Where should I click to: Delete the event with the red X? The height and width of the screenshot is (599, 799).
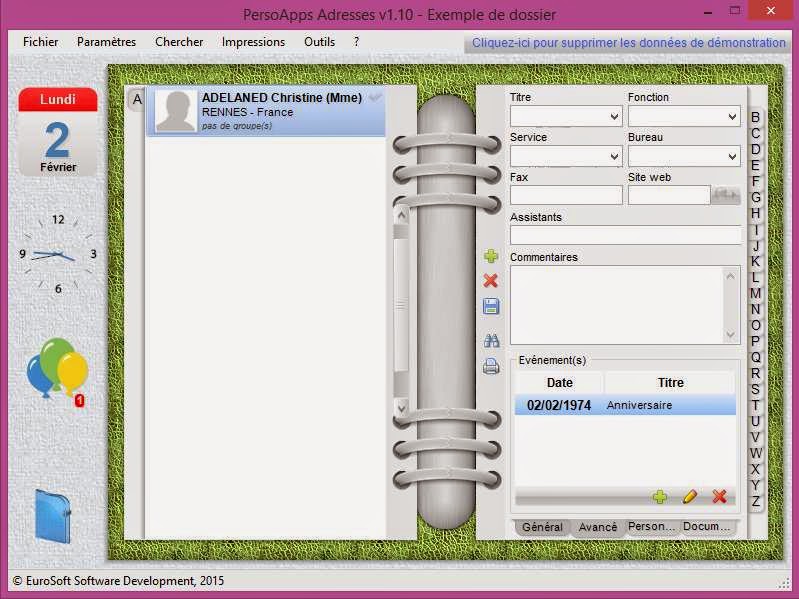point(719,496)
